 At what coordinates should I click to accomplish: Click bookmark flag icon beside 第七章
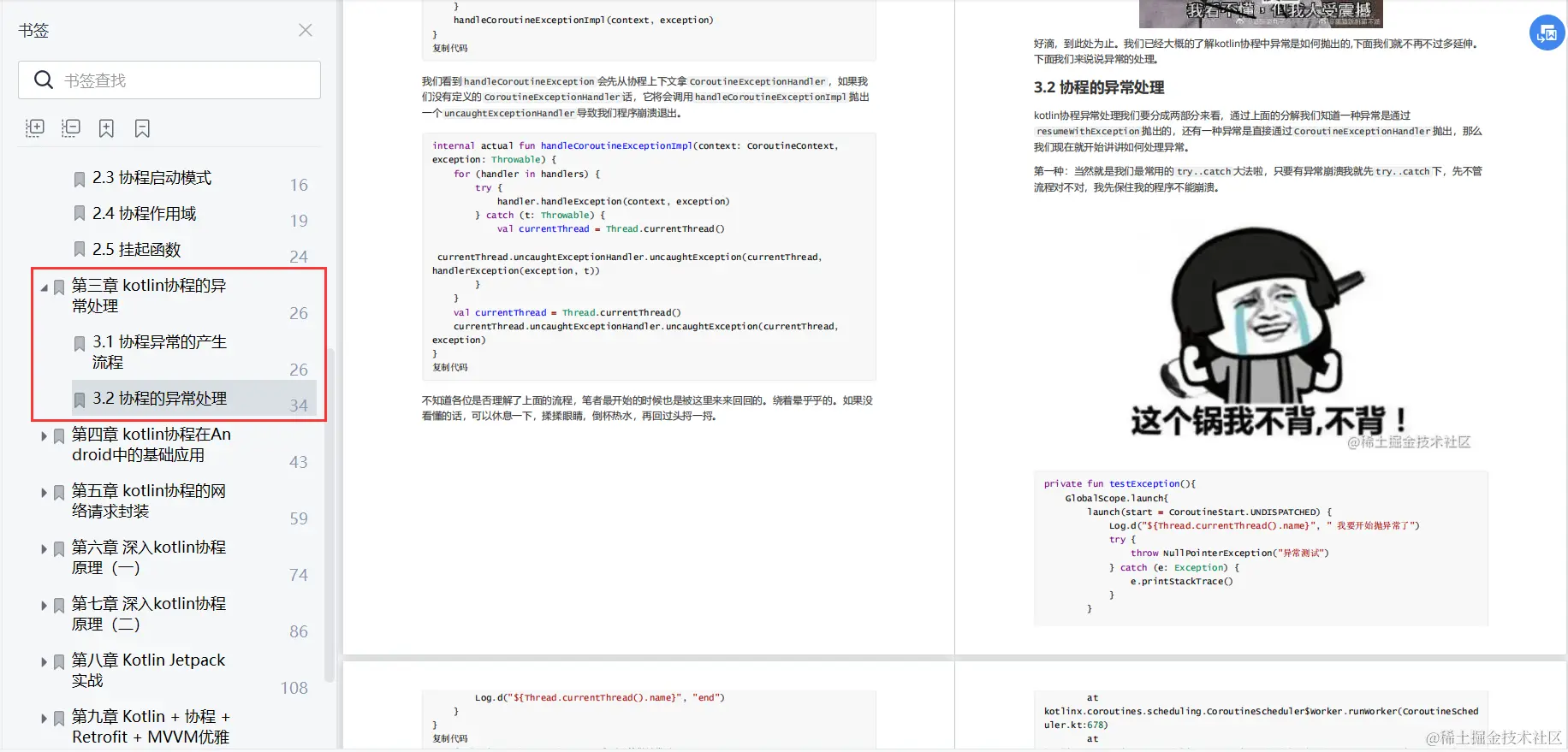click(59, 606)
